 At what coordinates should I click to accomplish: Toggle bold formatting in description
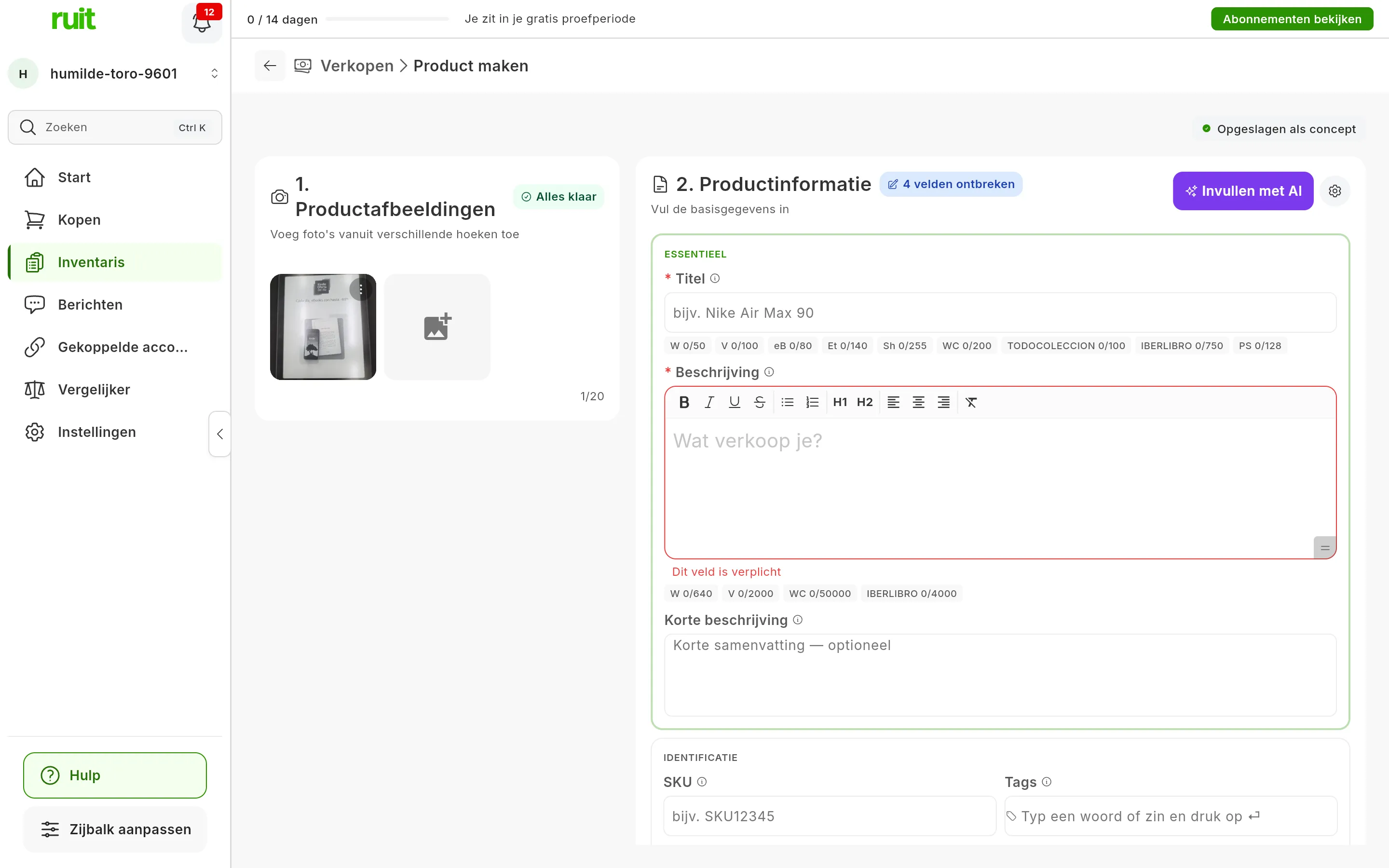click(683, 403)
